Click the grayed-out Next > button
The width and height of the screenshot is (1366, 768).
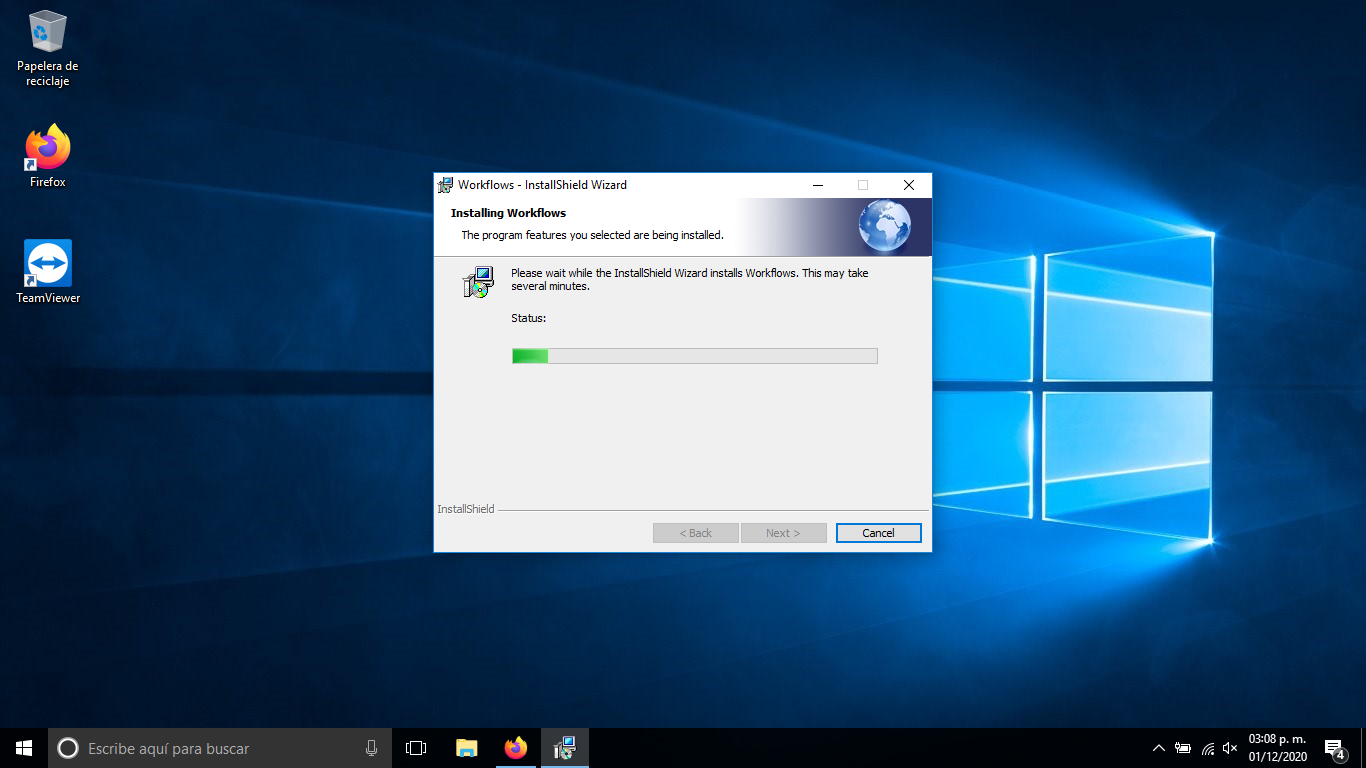tap(783, 533)
